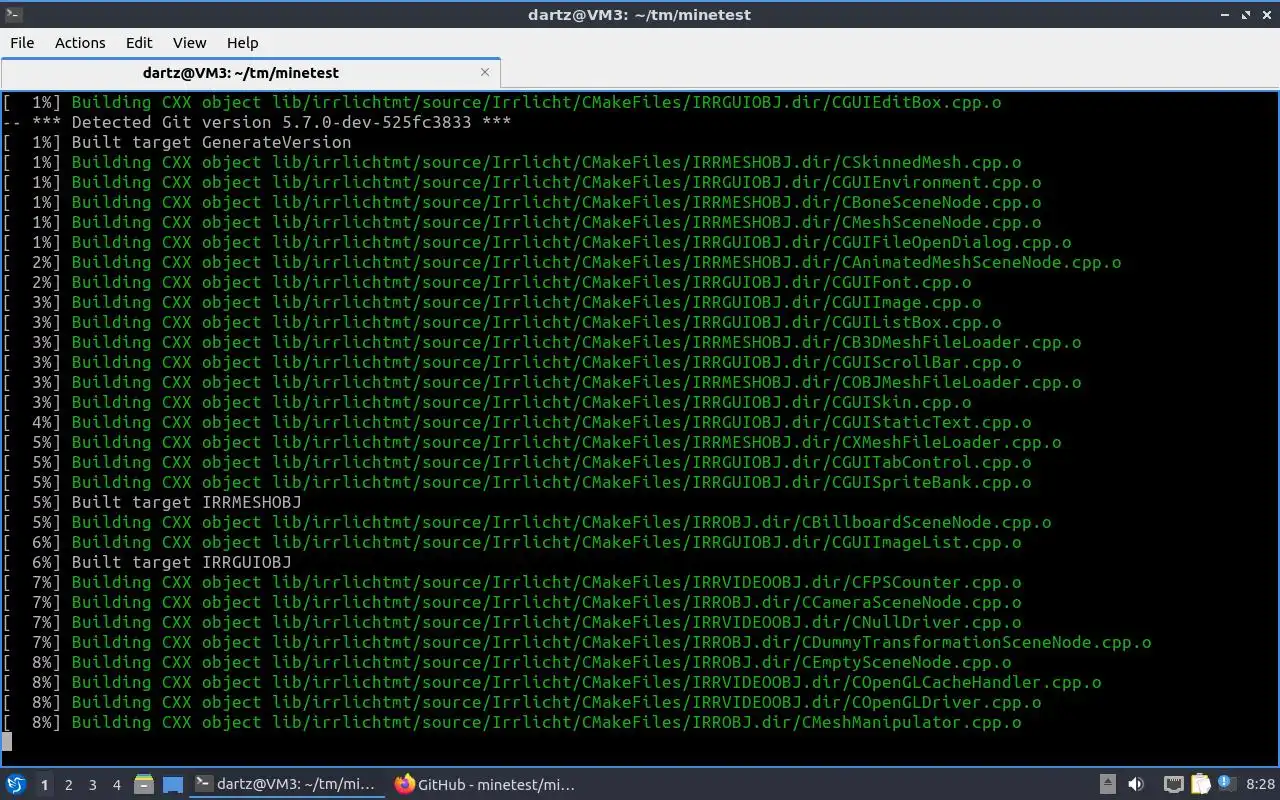Image resolution: width=1280 pixels, height=800 pixels.
Task: Click the CGUIEditBox.cpp.o build line
Action: pyautogui.click(x=502, y=102)
